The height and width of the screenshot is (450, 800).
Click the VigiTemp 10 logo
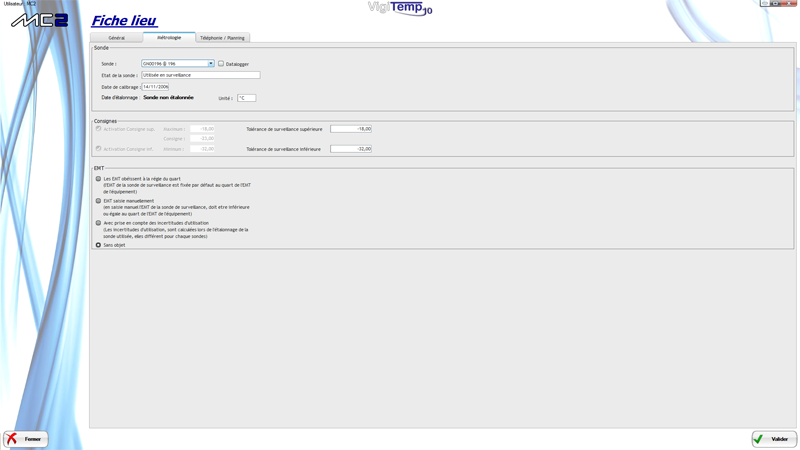point(400,9)
